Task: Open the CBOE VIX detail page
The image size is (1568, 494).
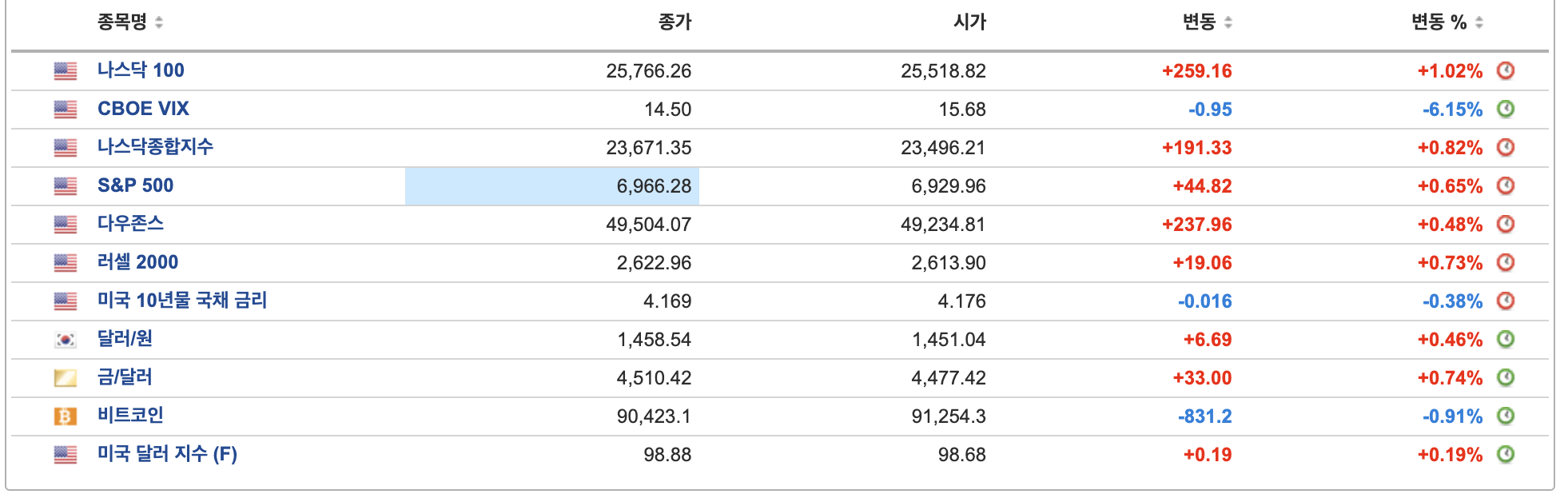Action: tap(144, 109)
